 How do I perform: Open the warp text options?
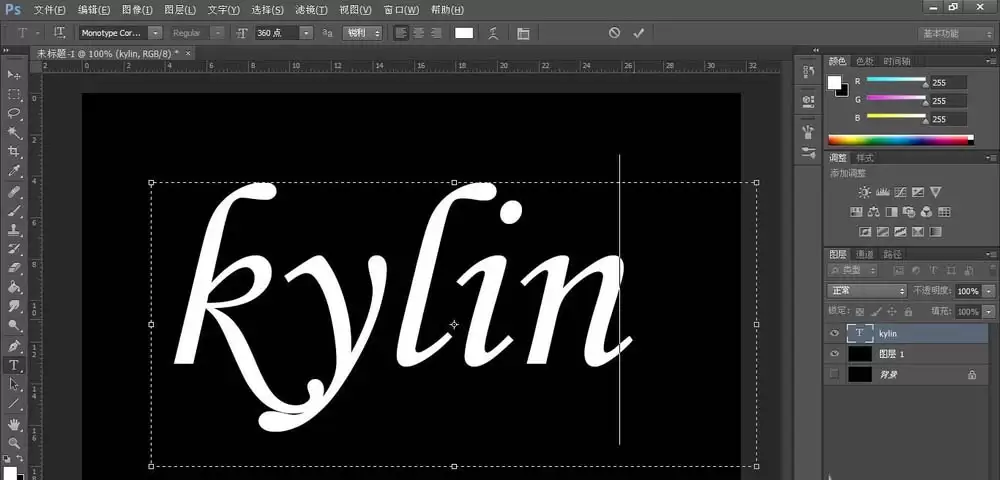(x=492, y=33)
